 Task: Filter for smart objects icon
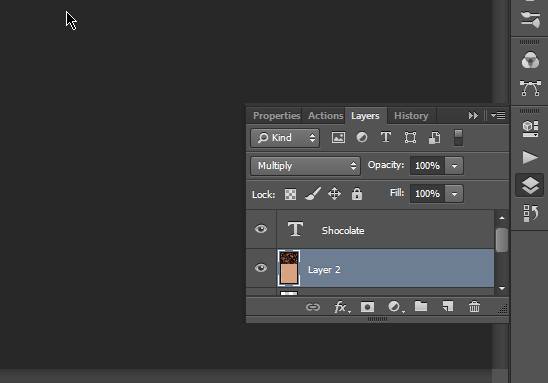pos(434,138)
